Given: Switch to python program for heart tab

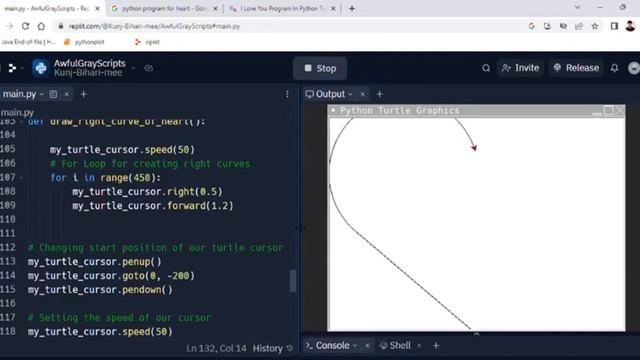Looking at the screenshot, I should (x=164, y=9).
